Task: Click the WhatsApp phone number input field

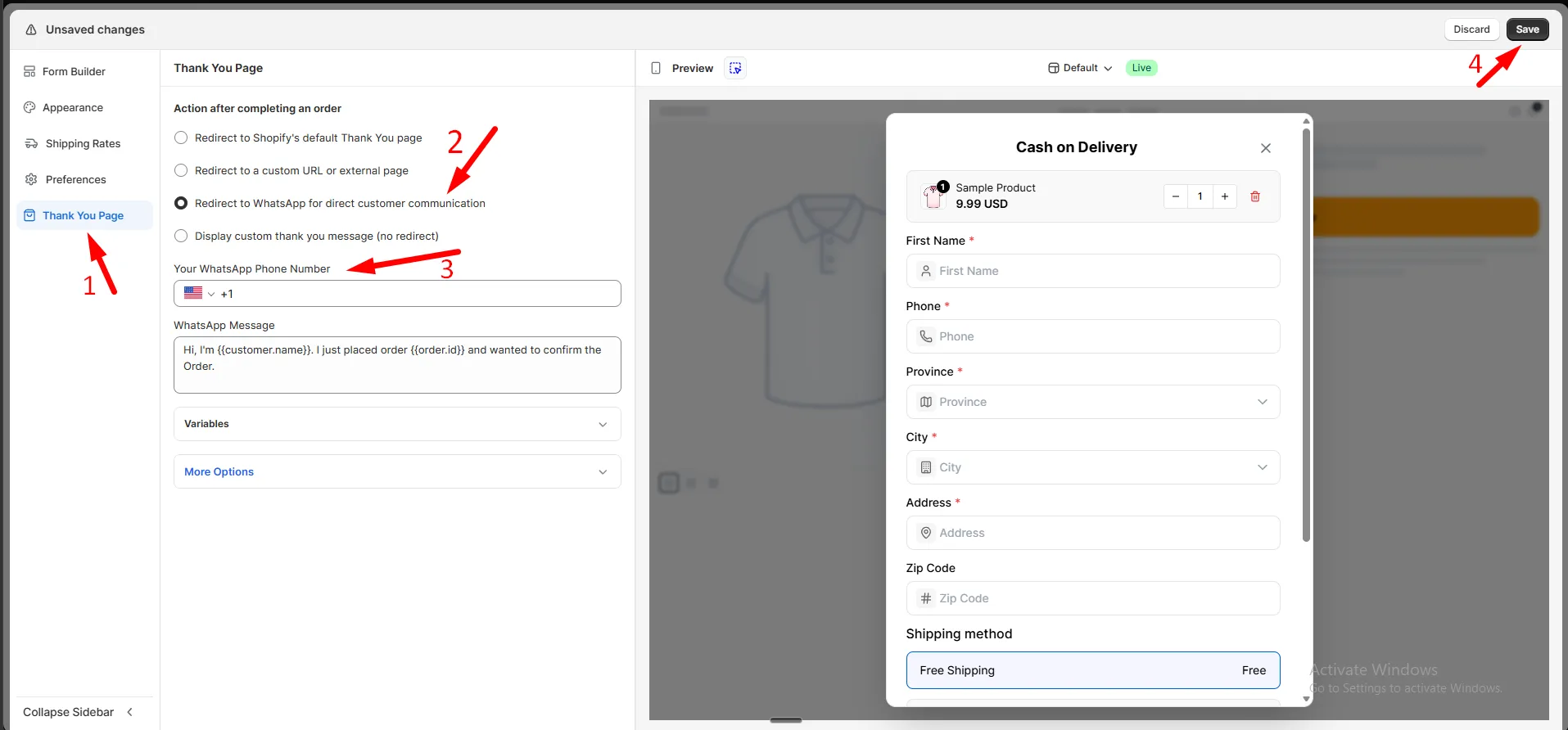Action: pyautogui.click(x=397, y=293)
